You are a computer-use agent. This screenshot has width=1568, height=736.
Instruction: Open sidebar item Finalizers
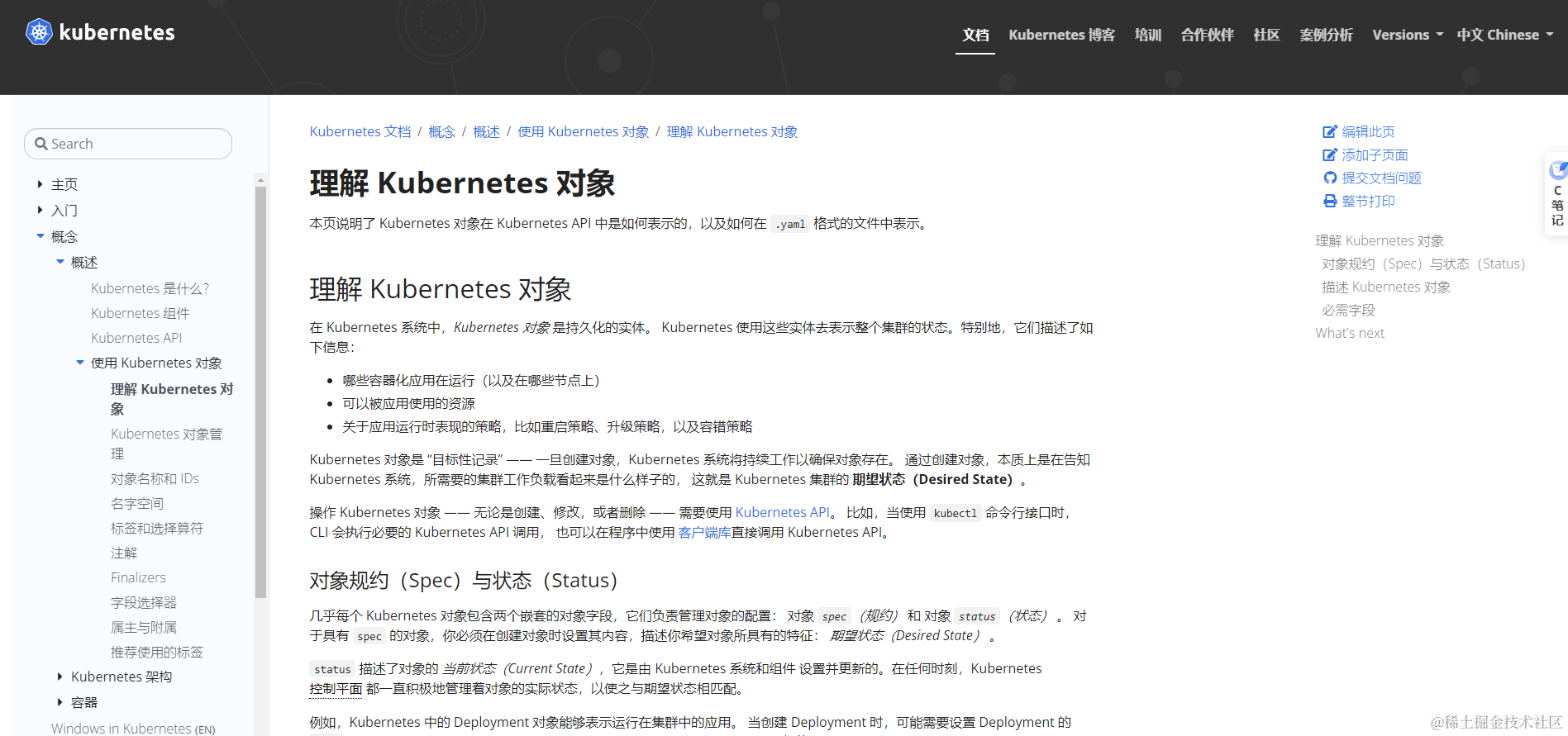coord(138,577)
